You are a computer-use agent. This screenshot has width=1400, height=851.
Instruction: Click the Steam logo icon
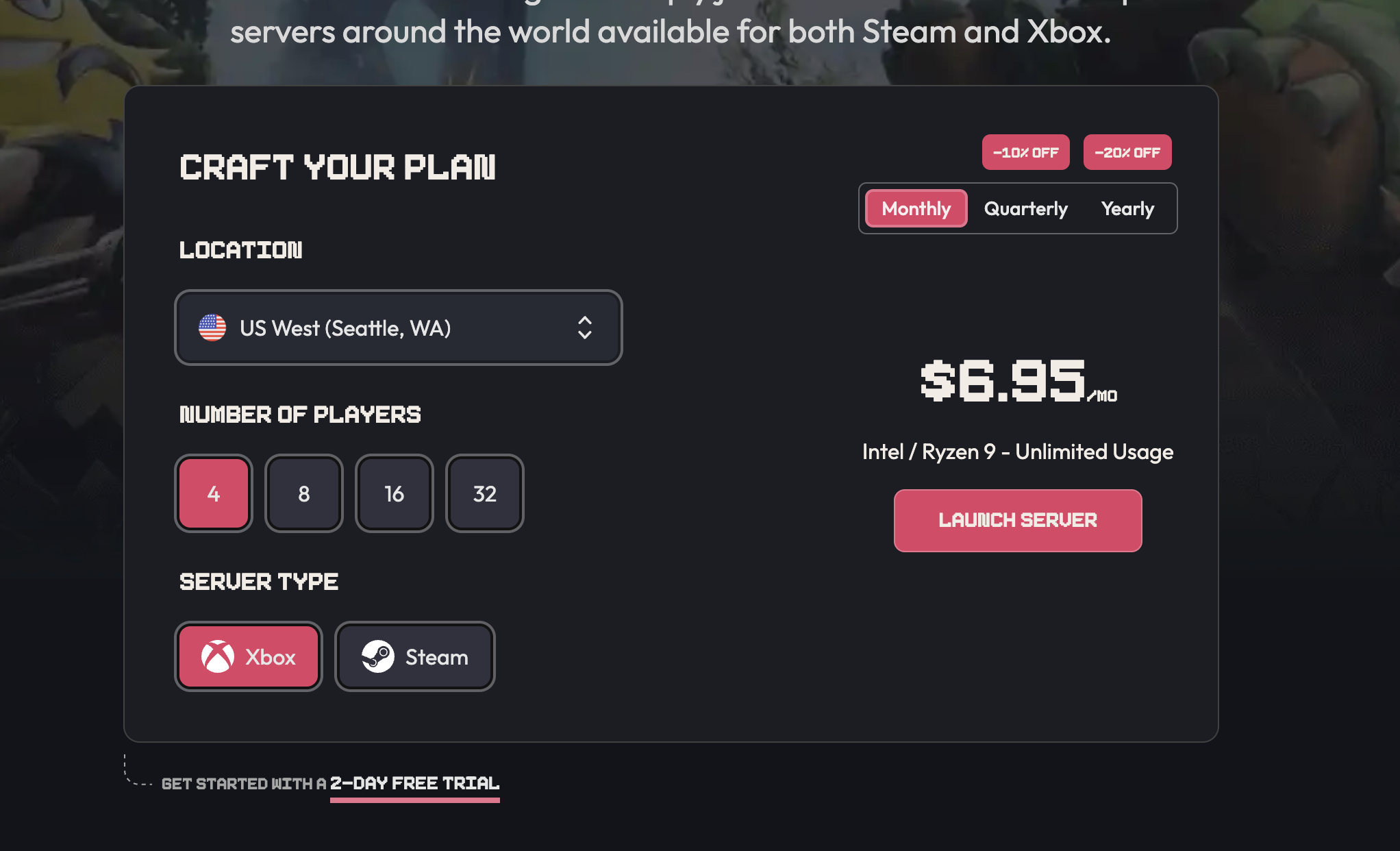click(378, 656)
